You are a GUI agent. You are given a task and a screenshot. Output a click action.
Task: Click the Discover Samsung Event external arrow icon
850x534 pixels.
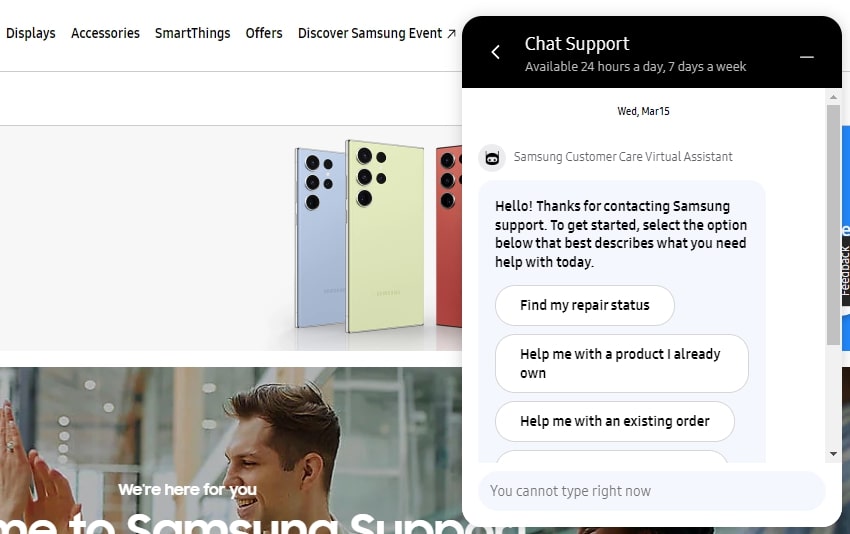click(451, 34)
